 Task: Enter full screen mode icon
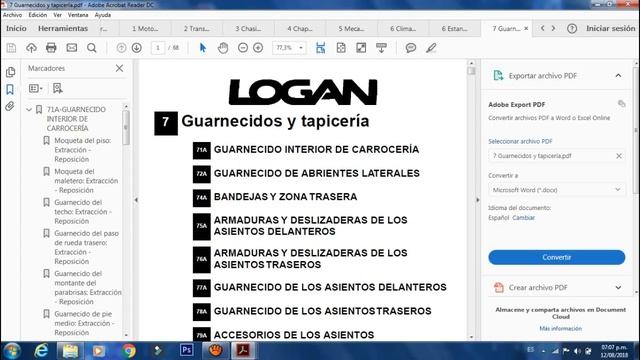pos(361,48)
